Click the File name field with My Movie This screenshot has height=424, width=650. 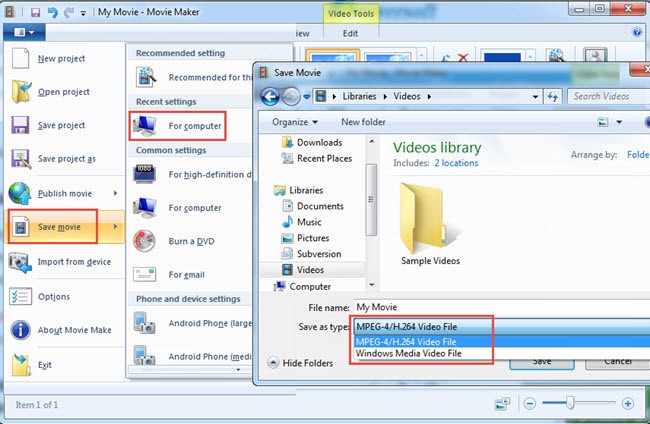[x=502, y=307]
